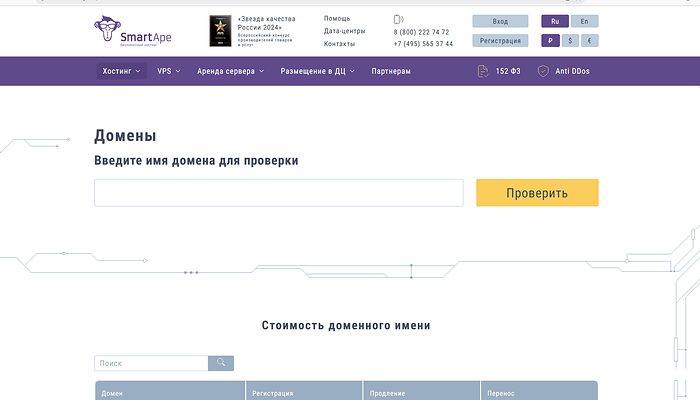The image size is (700, 400).
Task: Open the Помощь link
Action: (337, 19)
